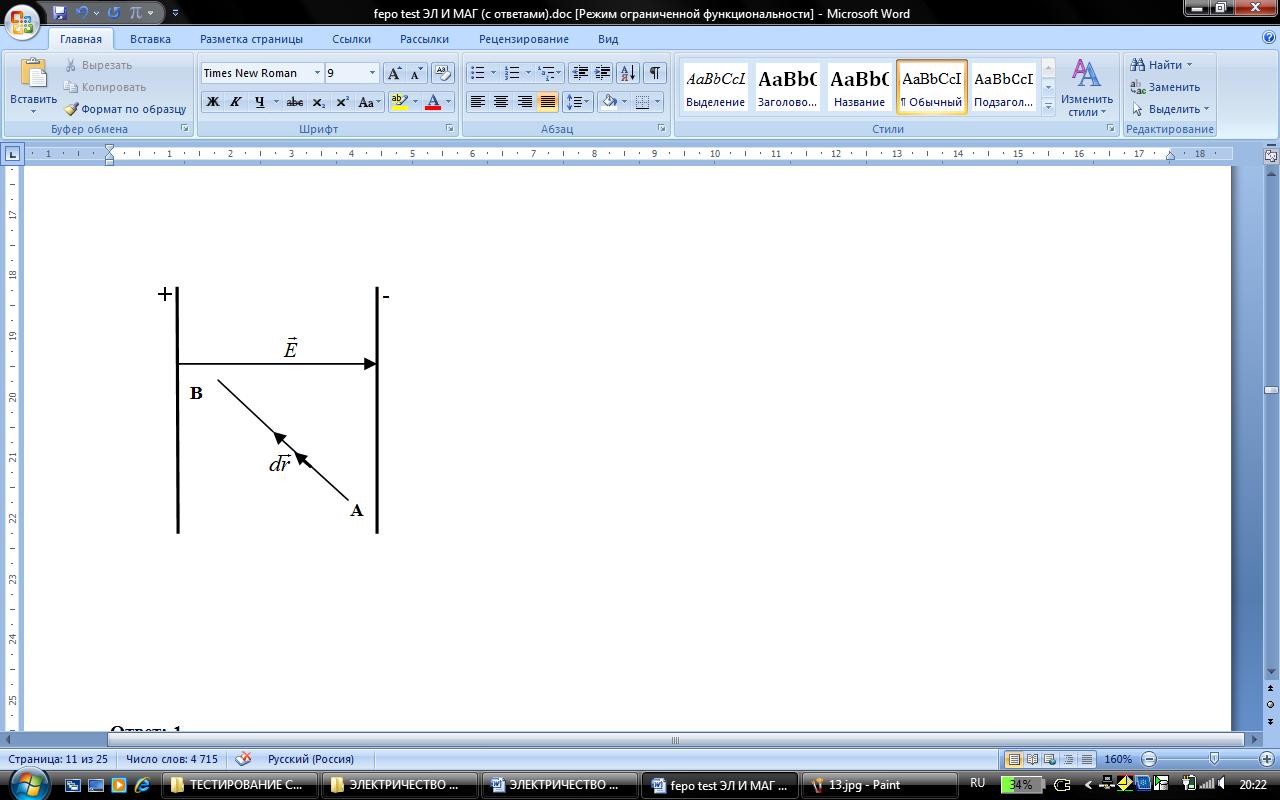Apply strikethrough formatting
The width and height of the screenshot is (1280, 800).
(294, 102)
